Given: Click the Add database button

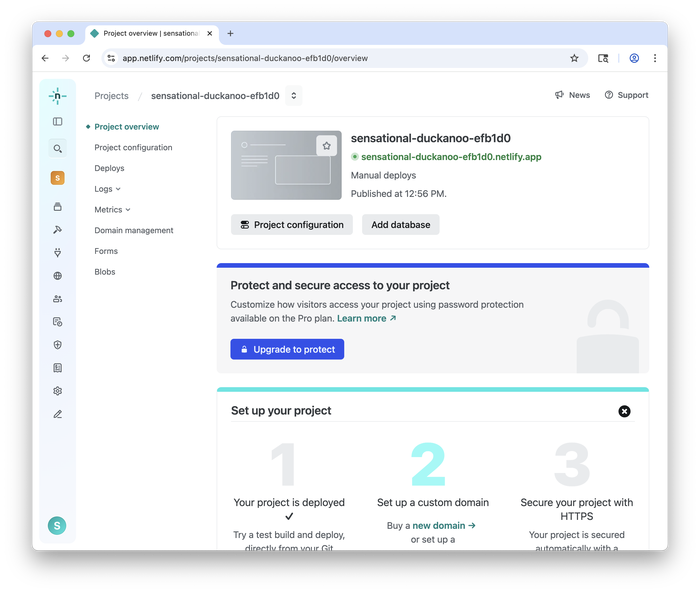Looking at the screenshot, I should [401, 225].
